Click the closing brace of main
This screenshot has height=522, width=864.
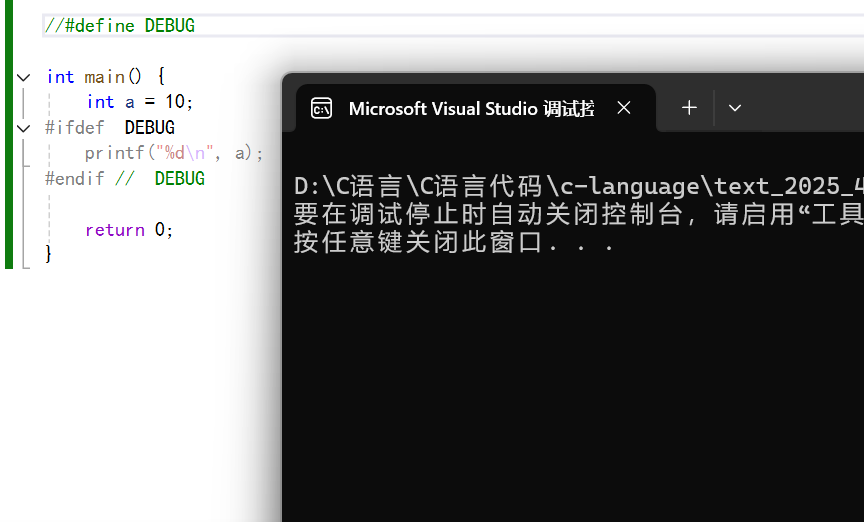pos(48,254)
